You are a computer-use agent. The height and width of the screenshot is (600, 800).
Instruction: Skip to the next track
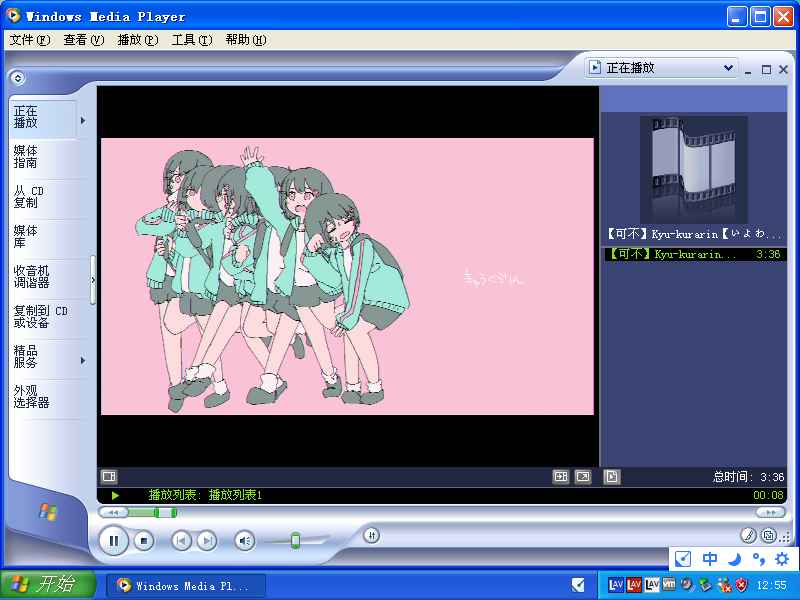(x=206, y=541)
